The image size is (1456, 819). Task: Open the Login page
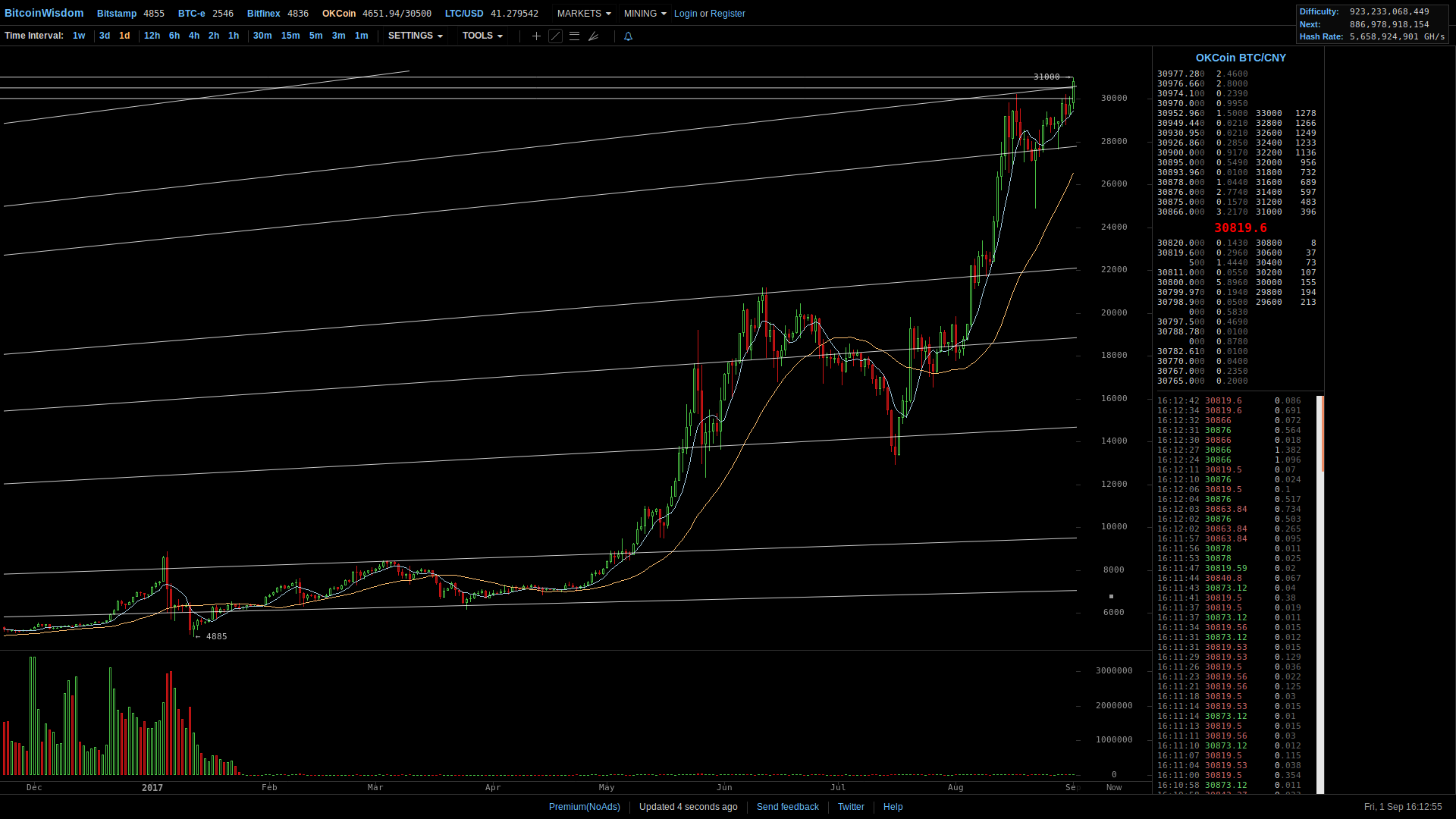685,13
